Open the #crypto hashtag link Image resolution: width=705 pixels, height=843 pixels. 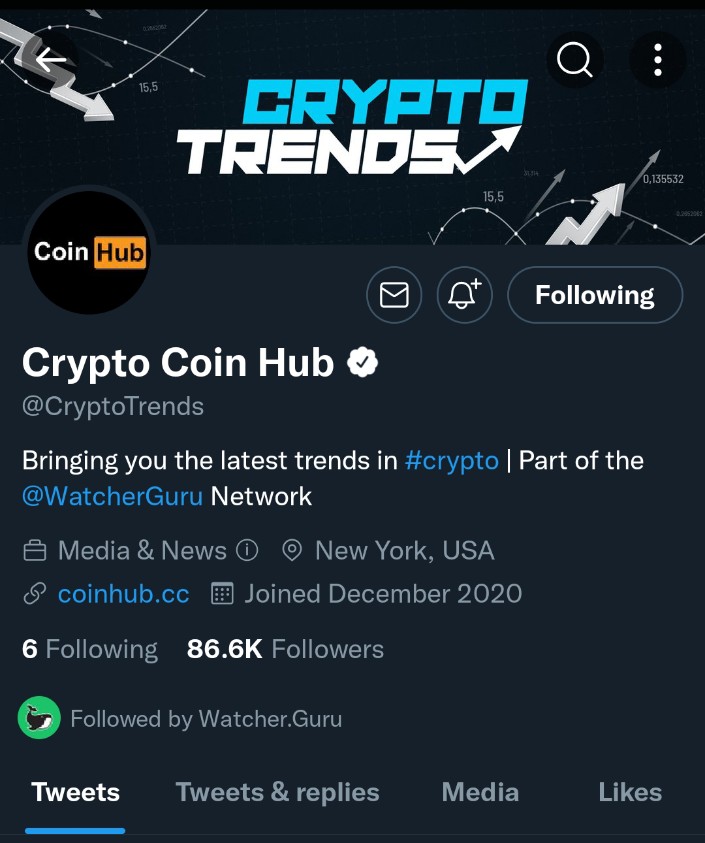tap(452, 461)
